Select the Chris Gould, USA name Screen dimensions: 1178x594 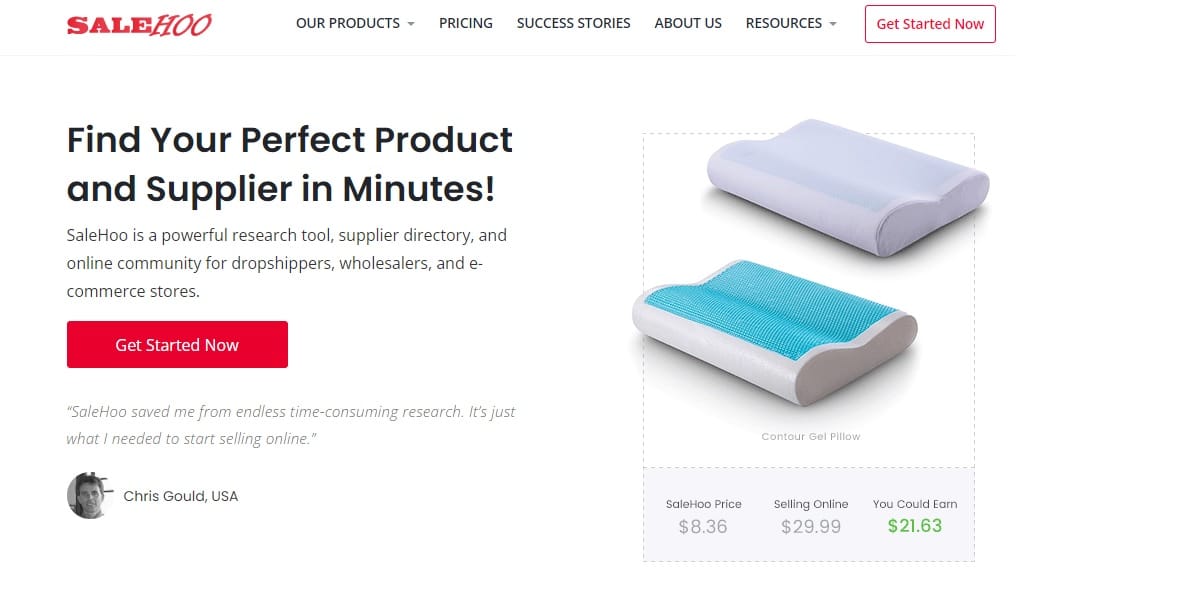[180, 496]
